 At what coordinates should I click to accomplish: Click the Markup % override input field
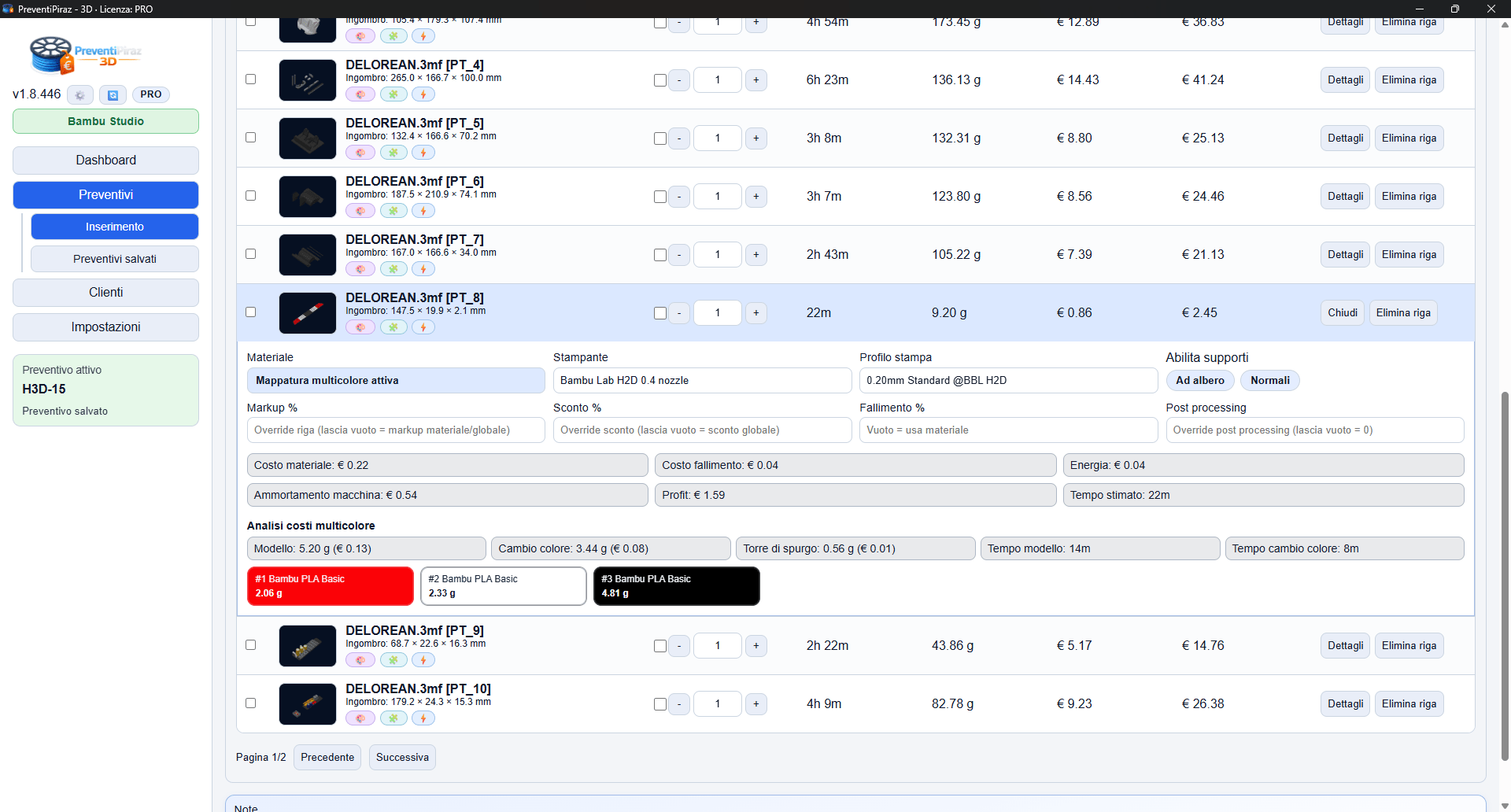(395, 430)
